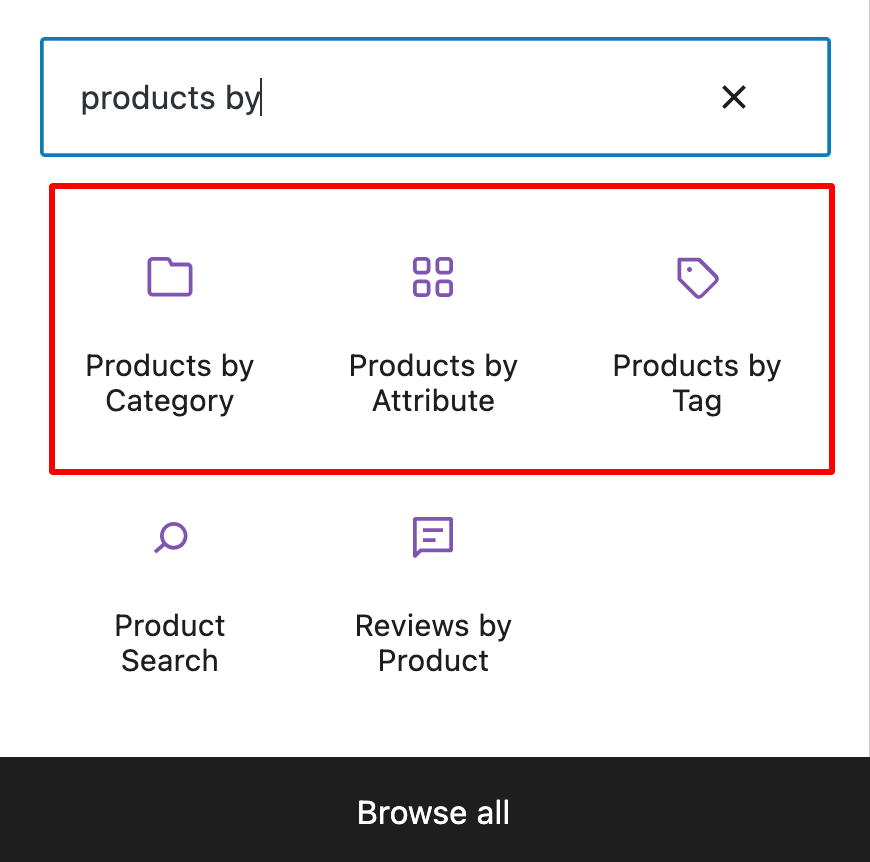Click the Products by Category text label
The width and height of the screenshot is (870, 862).
[x=169, y=383]
